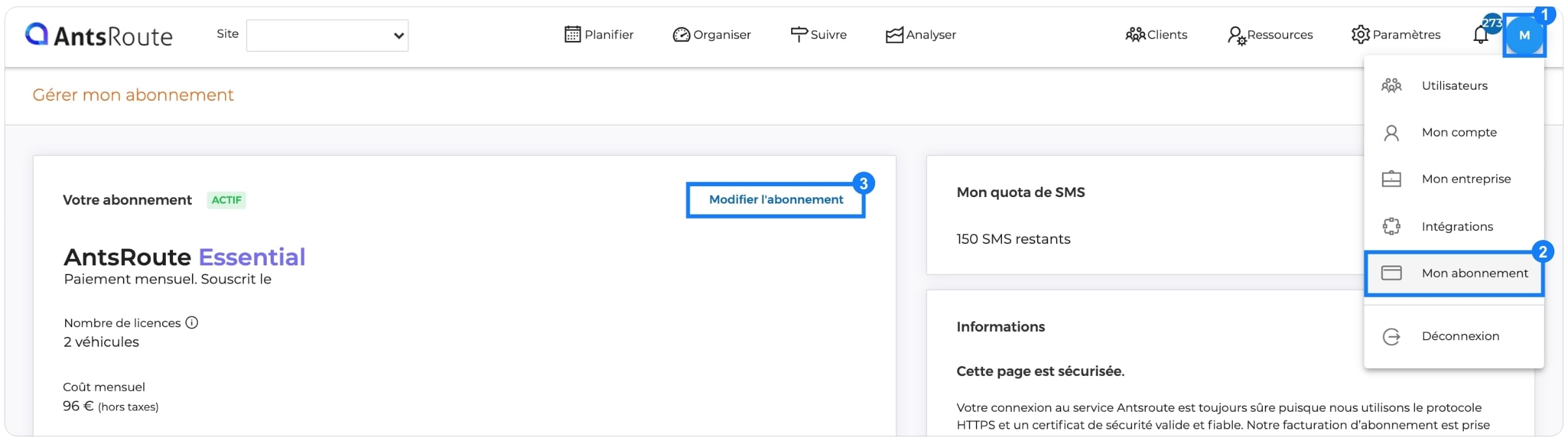Click the ACTIF status badge
The image size is (1568, 441).
[x=226, y=200]
